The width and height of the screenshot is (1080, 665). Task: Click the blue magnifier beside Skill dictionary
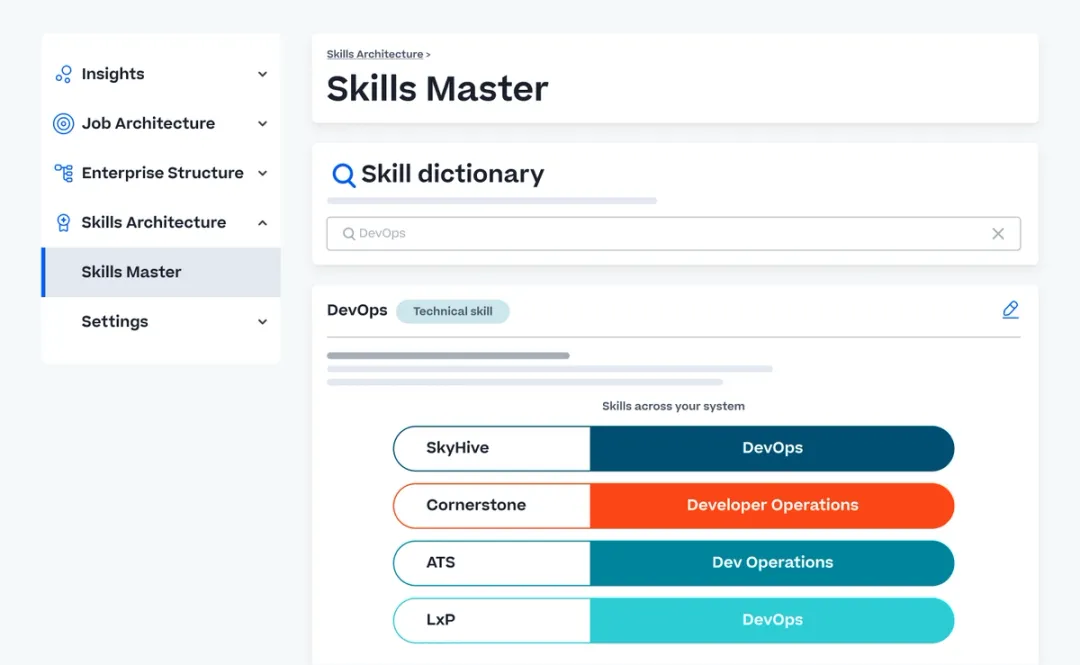[344, 175]
